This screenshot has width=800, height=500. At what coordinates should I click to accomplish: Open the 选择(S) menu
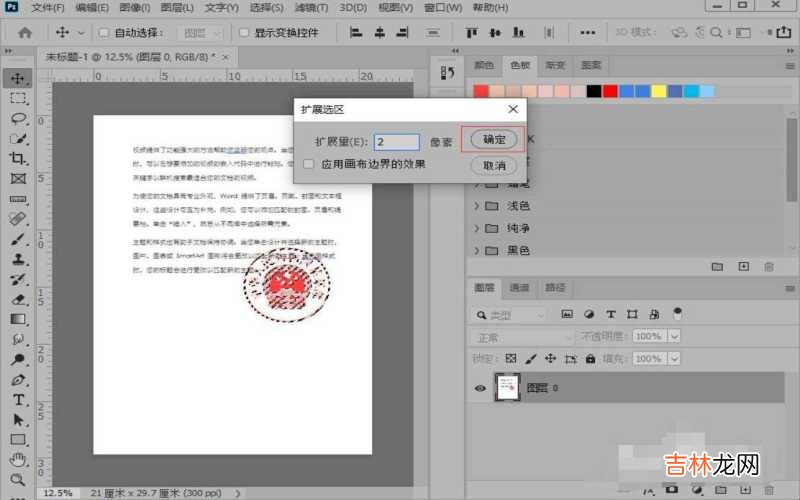[266, 8]
